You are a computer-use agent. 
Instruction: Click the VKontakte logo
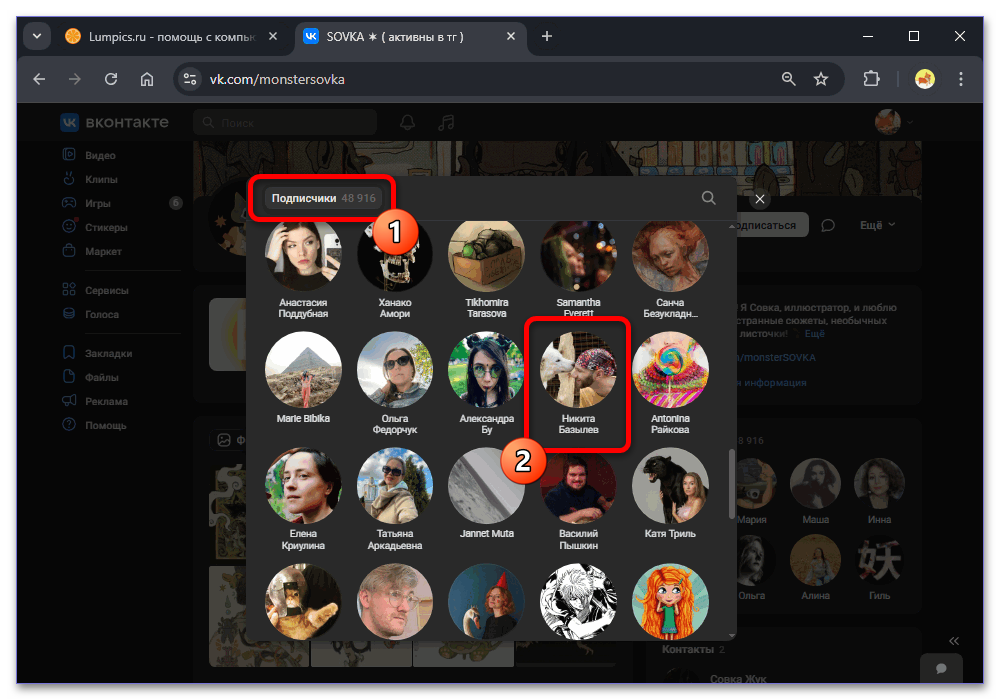tap(115, 122)
